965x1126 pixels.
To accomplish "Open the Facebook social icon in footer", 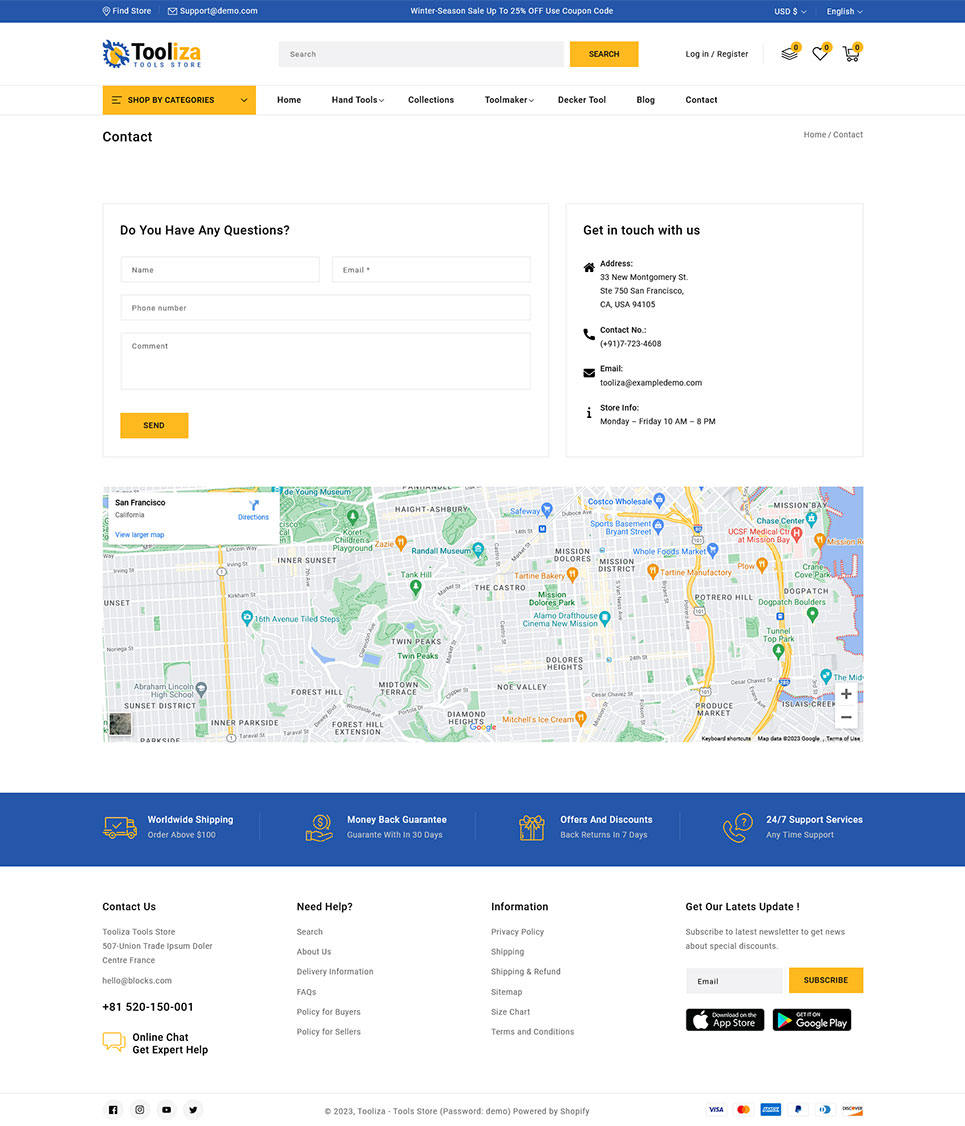I will [x=113, y=1109].
